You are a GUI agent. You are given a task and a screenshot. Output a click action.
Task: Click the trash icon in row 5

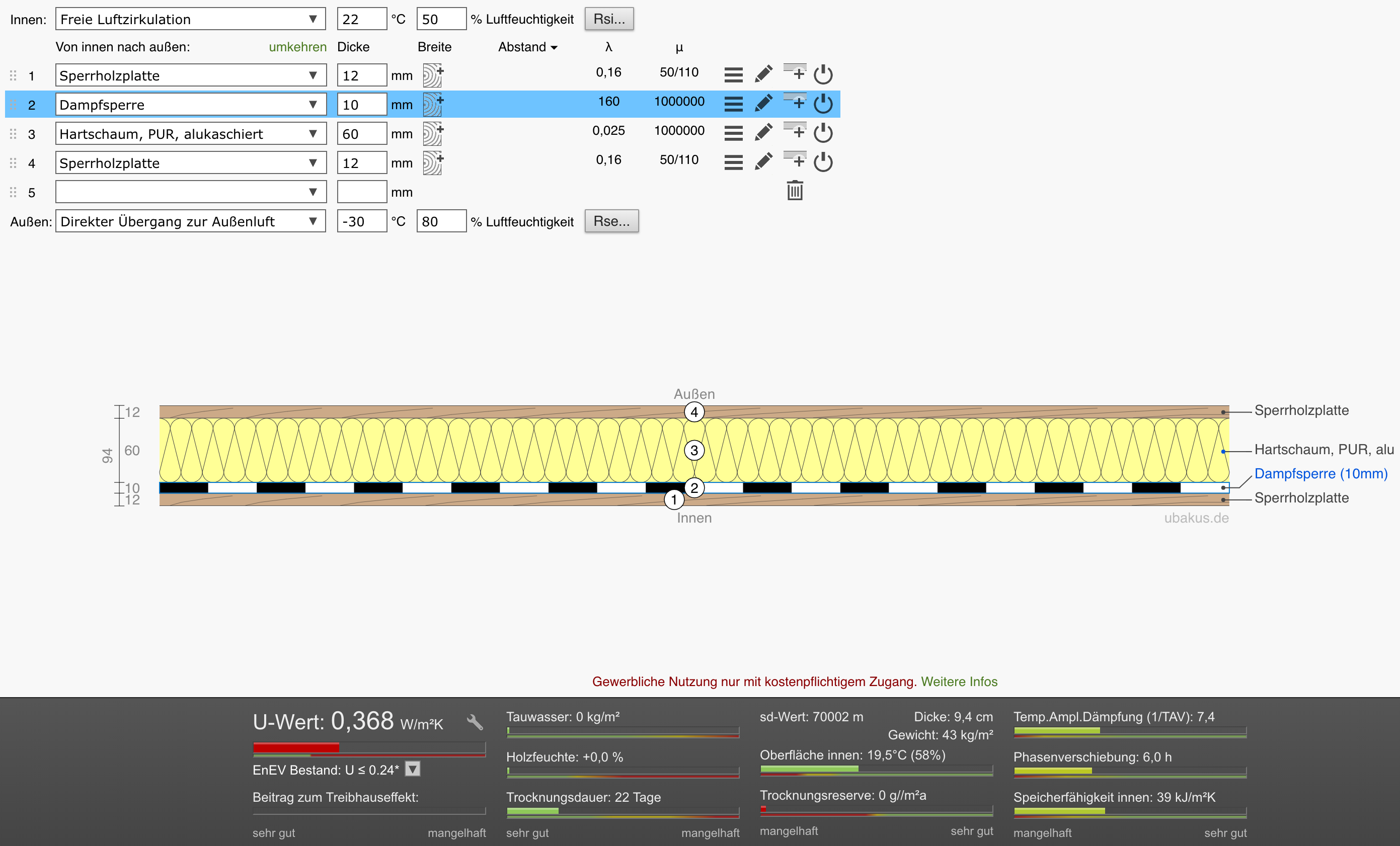pos(795,190)
